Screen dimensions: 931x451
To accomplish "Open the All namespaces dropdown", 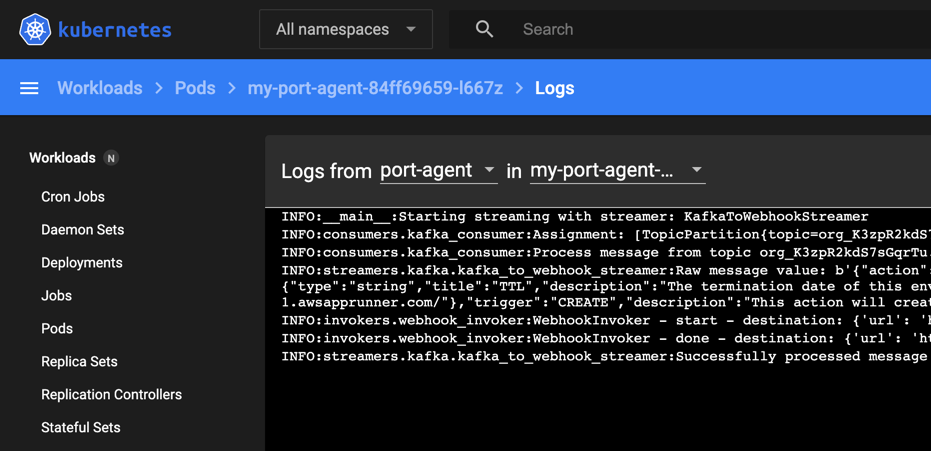I will click(345, 30).
